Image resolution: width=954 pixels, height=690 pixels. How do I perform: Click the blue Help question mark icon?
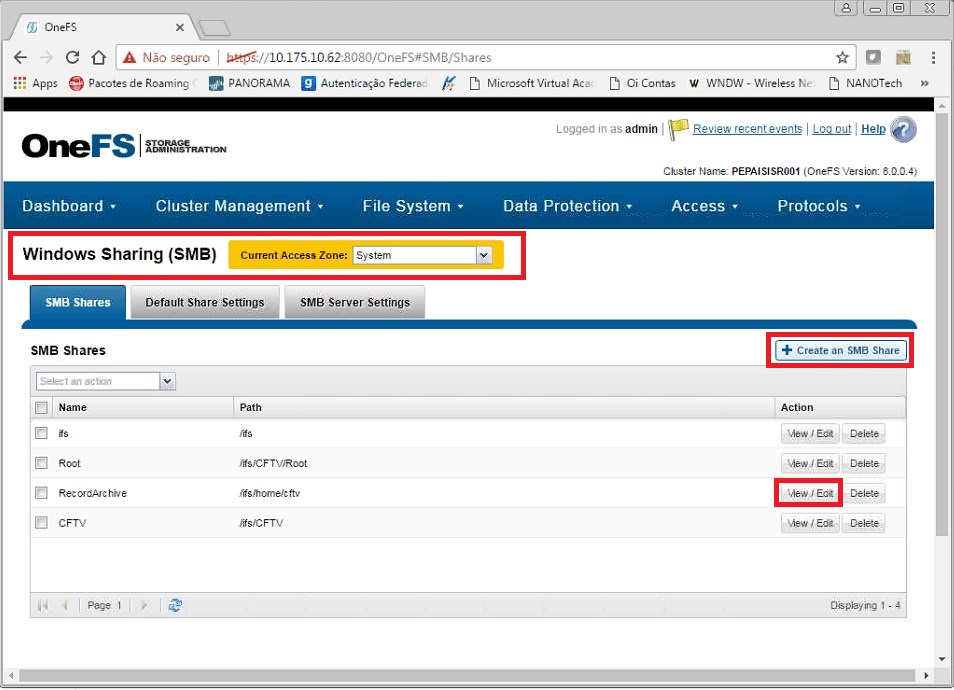pyautogui.click(x=904, y=130)
